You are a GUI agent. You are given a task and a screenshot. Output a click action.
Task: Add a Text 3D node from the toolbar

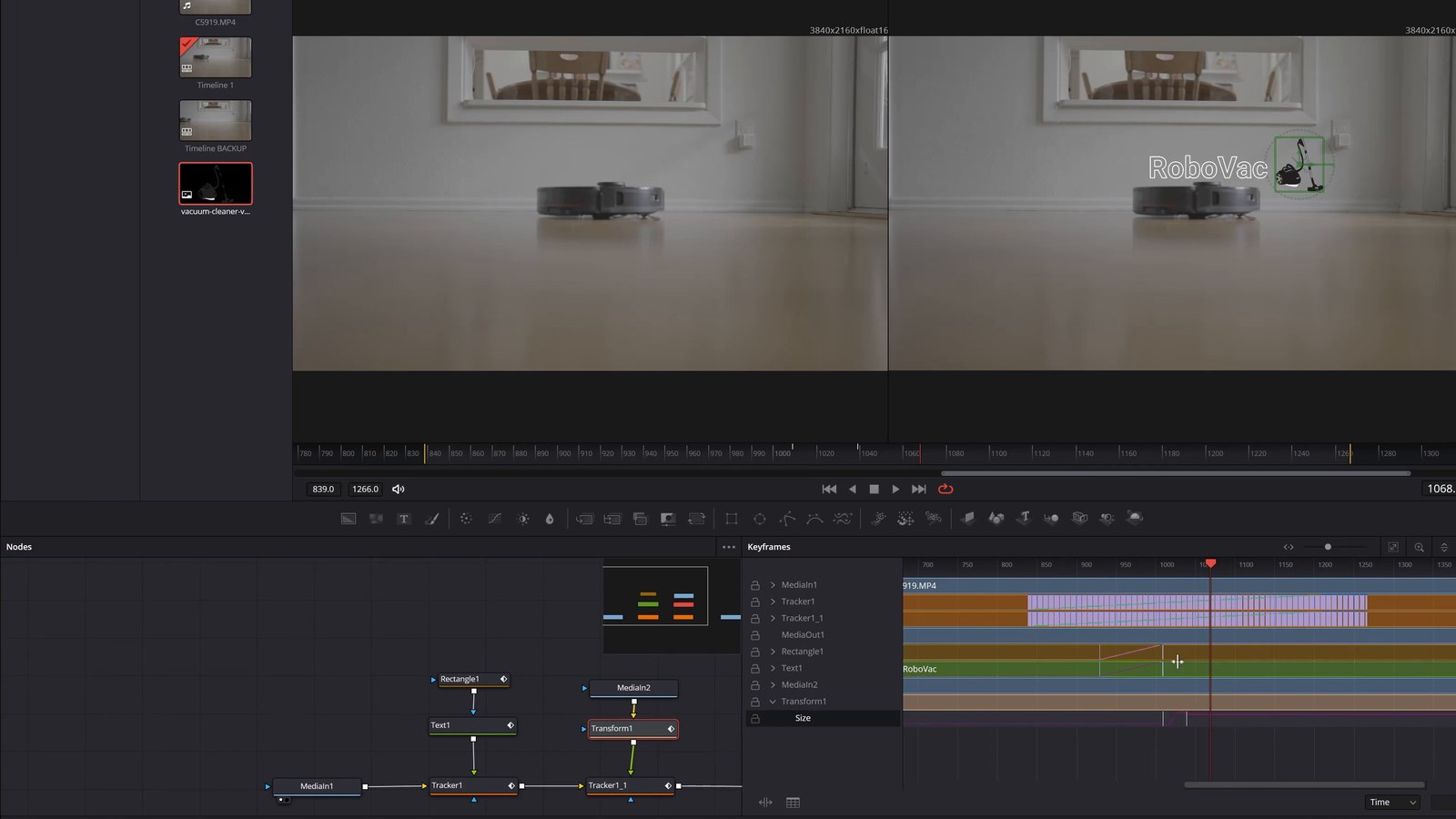pos(1024,519)
